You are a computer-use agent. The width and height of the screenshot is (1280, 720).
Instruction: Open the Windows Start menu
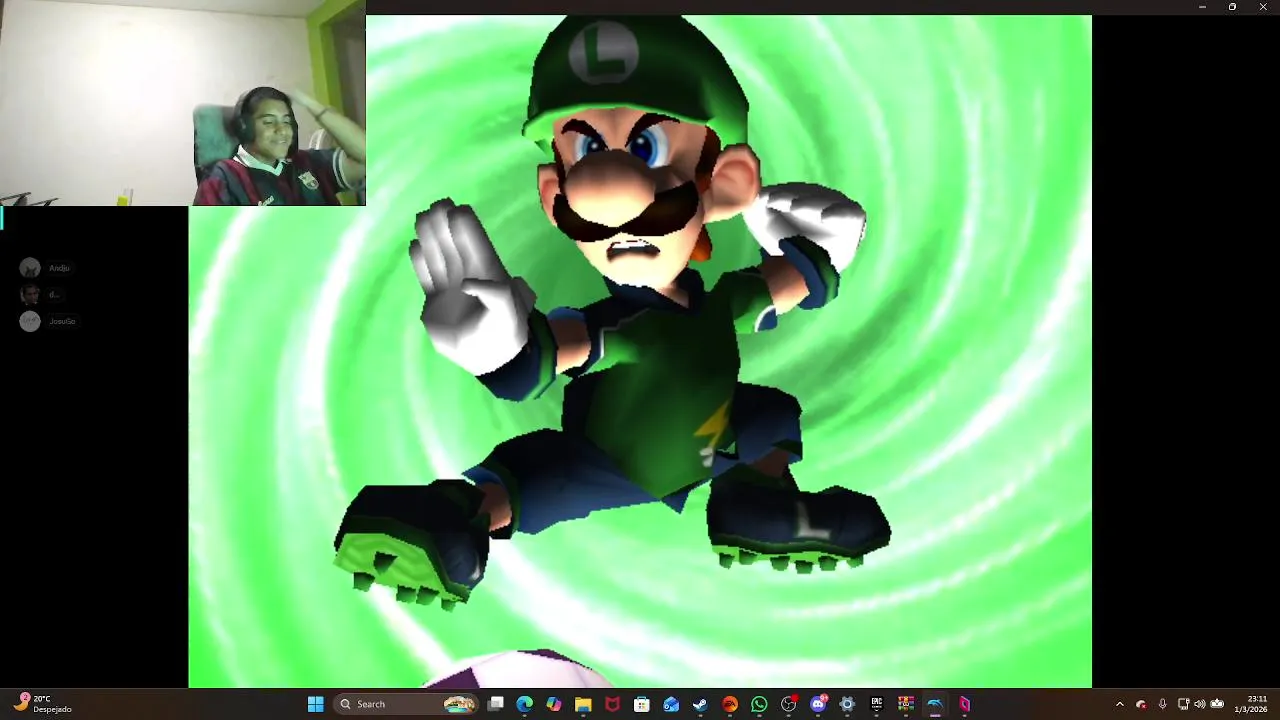pyautogui.click(x=316, y=704)
